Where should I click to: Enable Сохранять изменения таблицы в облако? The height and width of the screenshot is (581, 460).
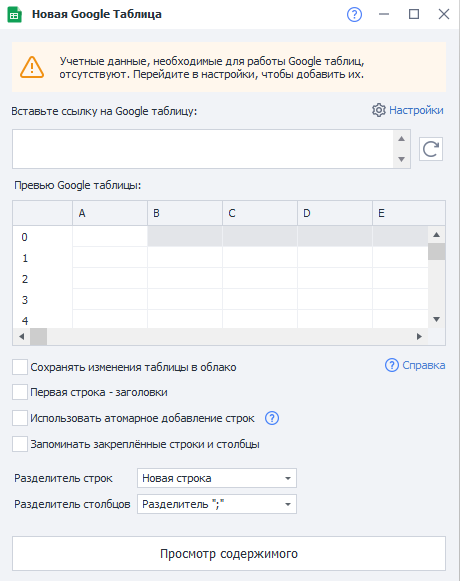20,367
